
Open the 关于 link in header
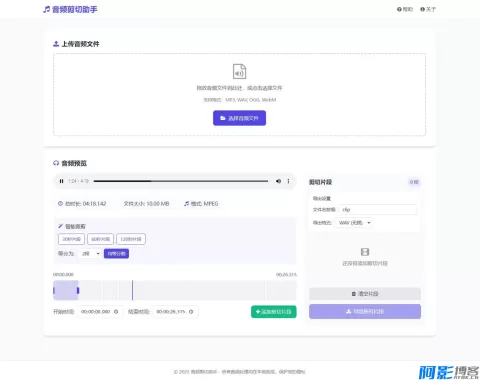pyautogui.click(x=428, y=9)
